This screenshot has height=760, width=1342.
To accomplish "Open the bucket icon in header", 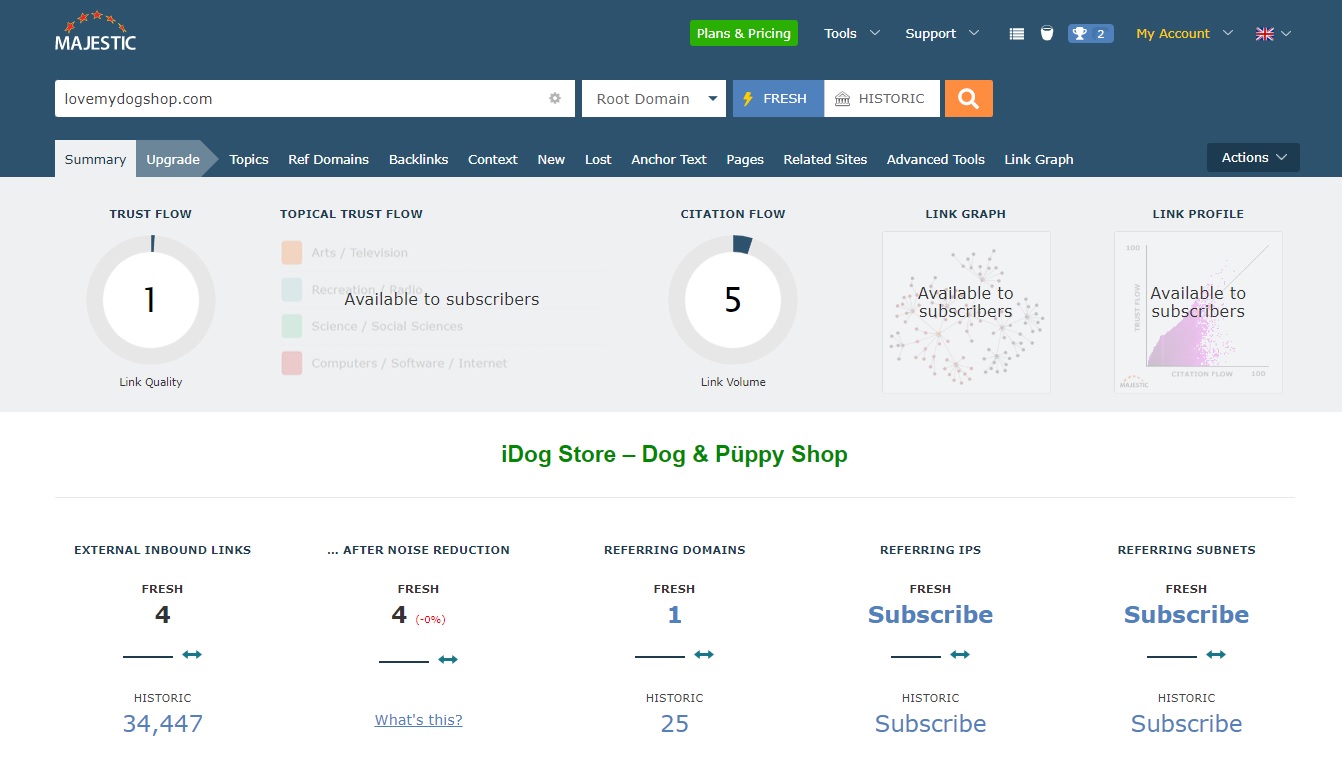I will 1046,33.
